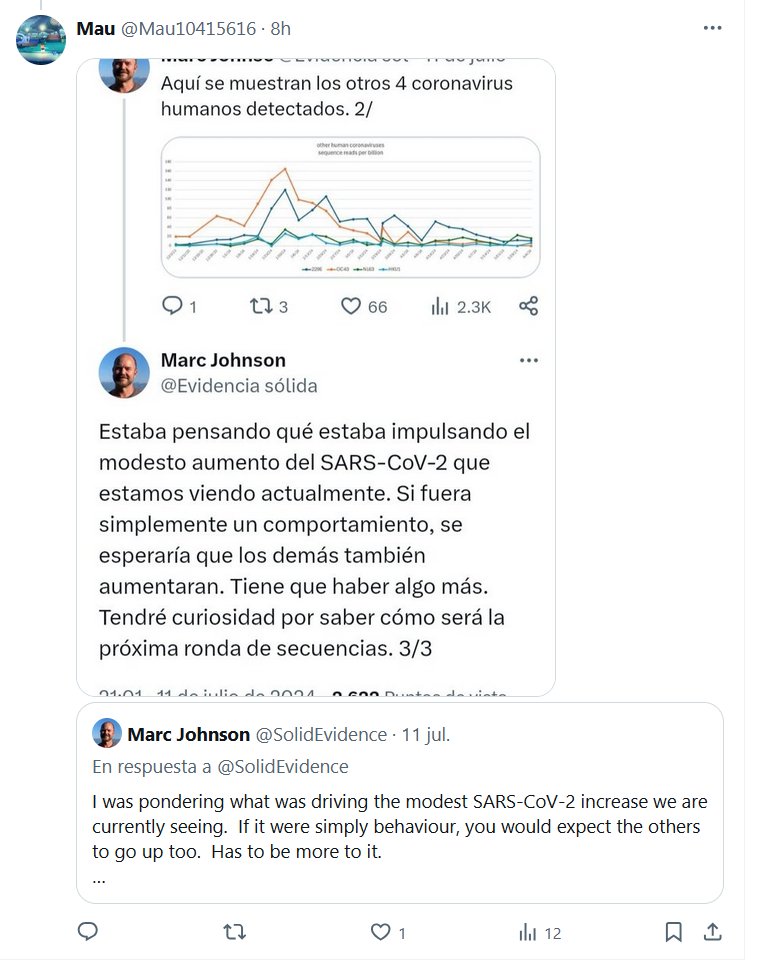
Task: Open the Mau display name link
Action: [95, 28]
